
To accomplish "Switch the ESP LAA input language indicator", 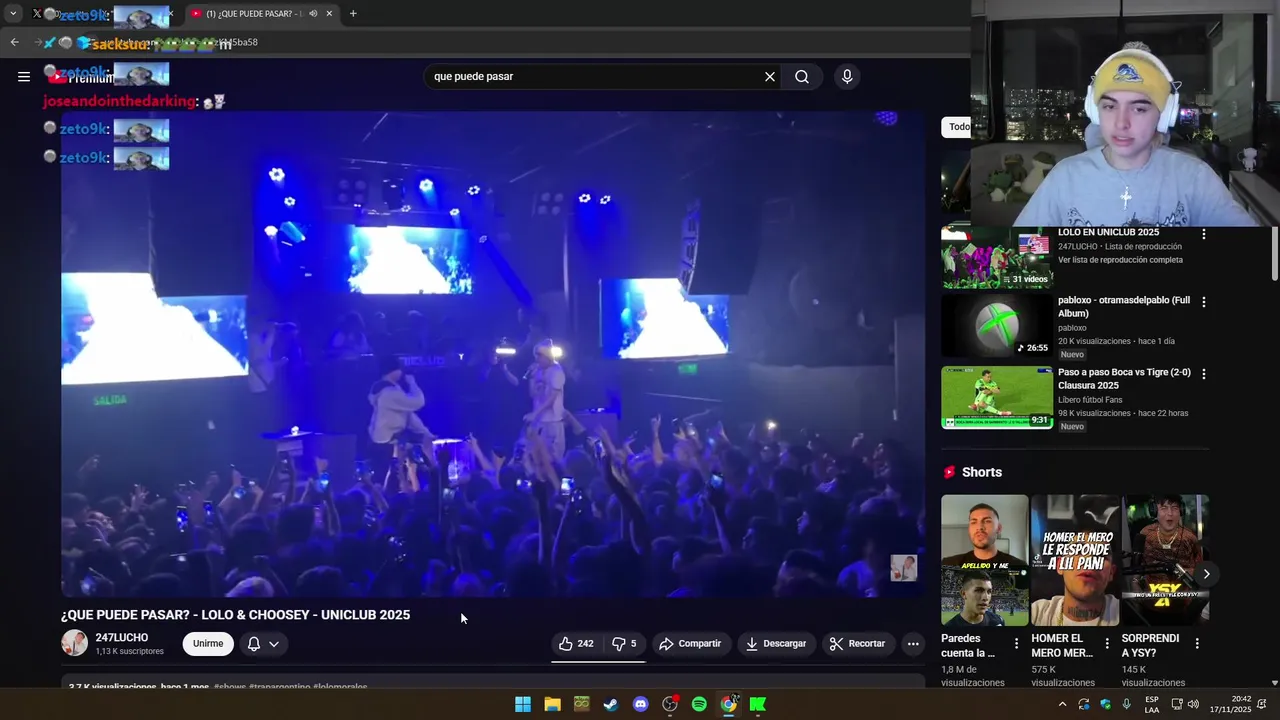I will 1152,704.
